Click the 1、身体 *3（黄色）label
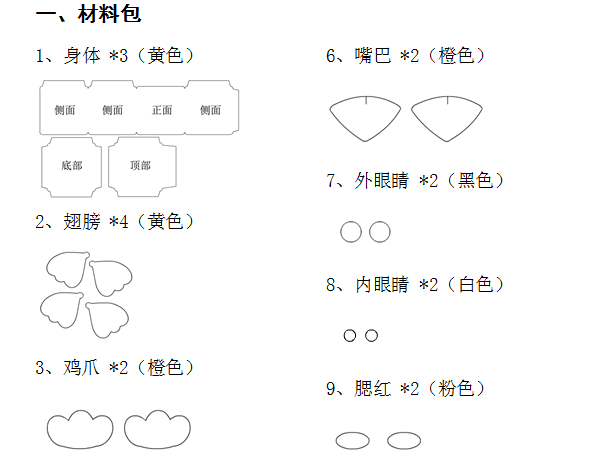 tap(114, 56)
